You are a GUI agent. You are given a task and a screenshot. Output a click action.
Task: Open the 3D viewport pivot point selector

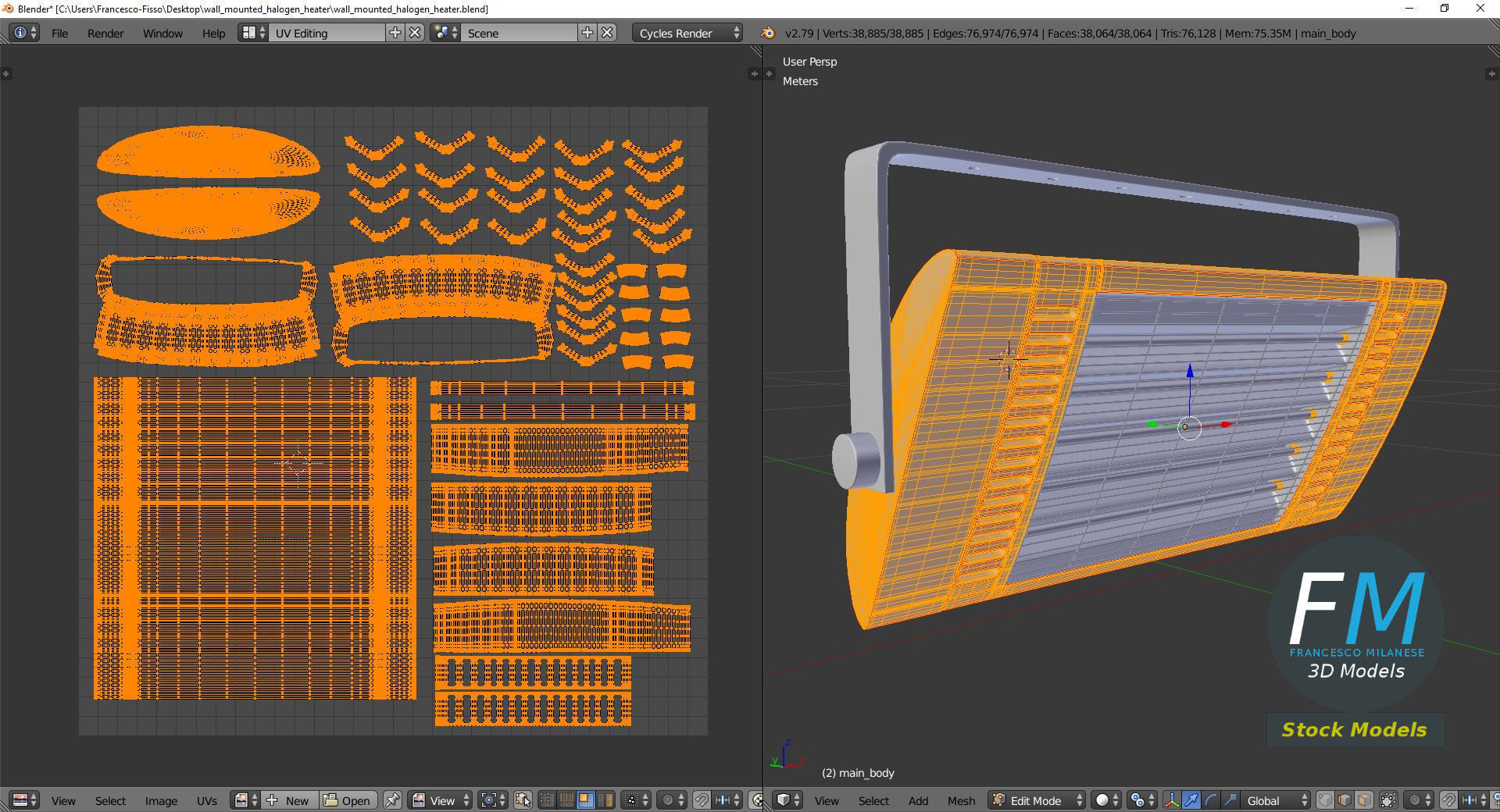(x=1142, y=800)
